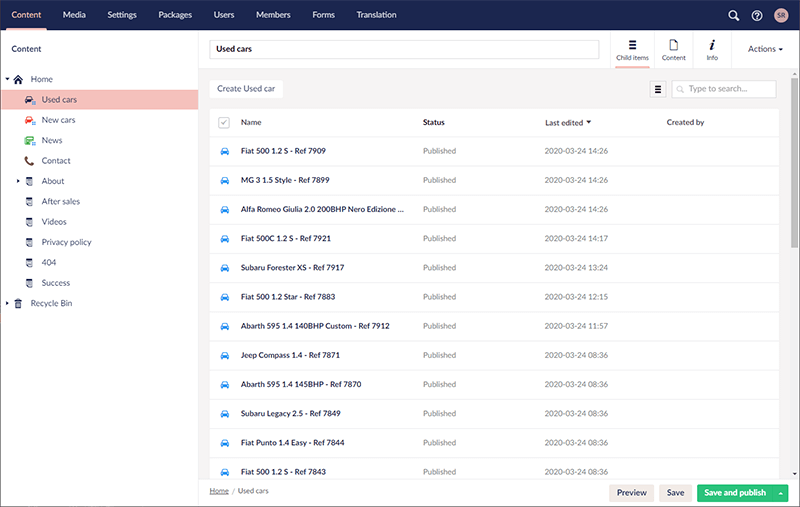Image resolution: width=800 pixels, height=507 pixels.
Task: Sort by the Name column header
Action: pyautogui.click(x=251, y=122)
